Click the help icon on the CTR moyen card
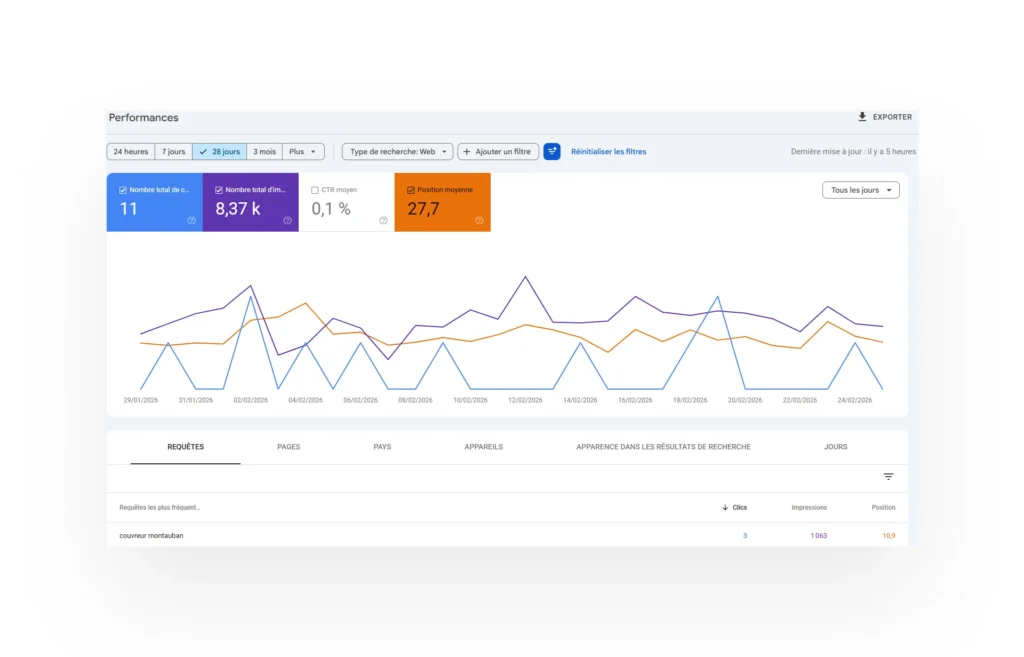The image size is (1024, 657). (x=382, y=220)
